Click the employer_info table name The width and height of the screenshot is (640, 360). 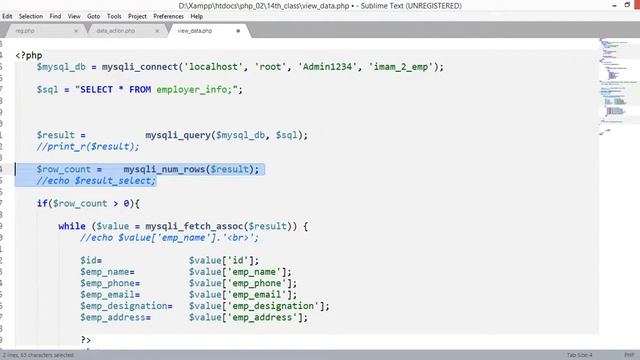click(x=191, y=90)
